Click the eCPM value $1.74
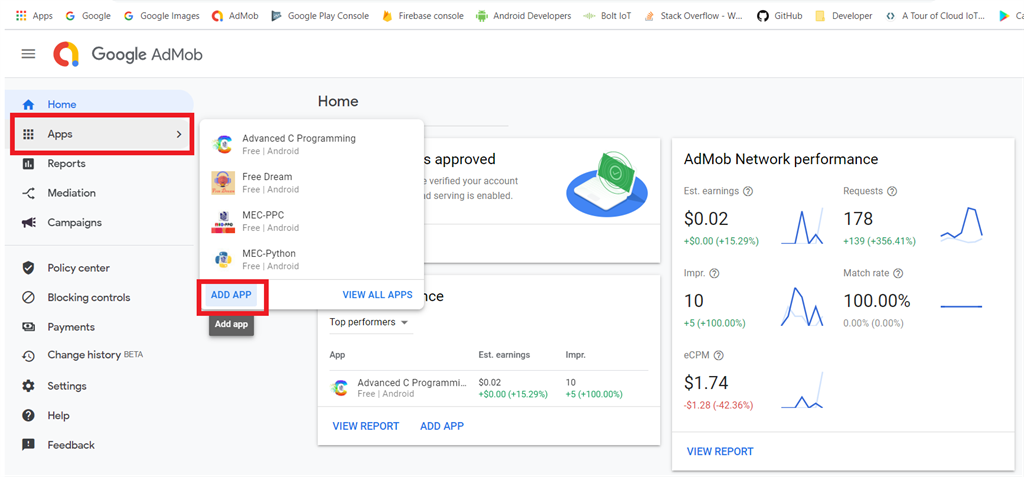Screen dimensions: 1024x477 (x=706, y=383)
